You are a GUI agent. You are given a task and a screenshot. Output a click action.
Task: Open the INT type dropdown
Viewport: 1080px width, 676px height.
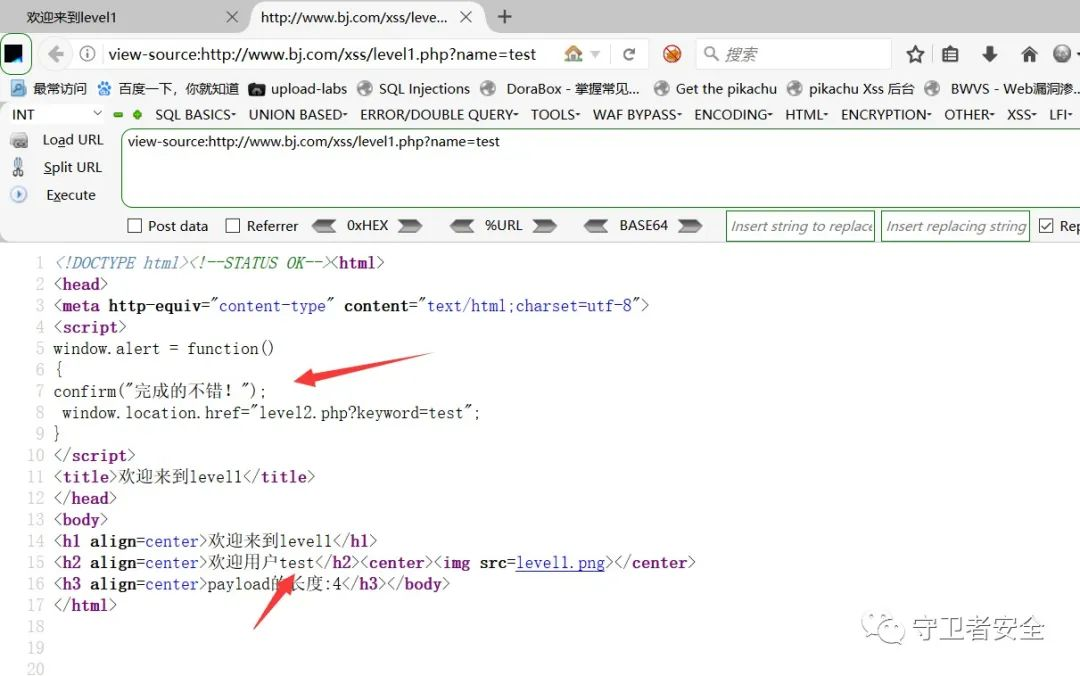tap(55, 114)
